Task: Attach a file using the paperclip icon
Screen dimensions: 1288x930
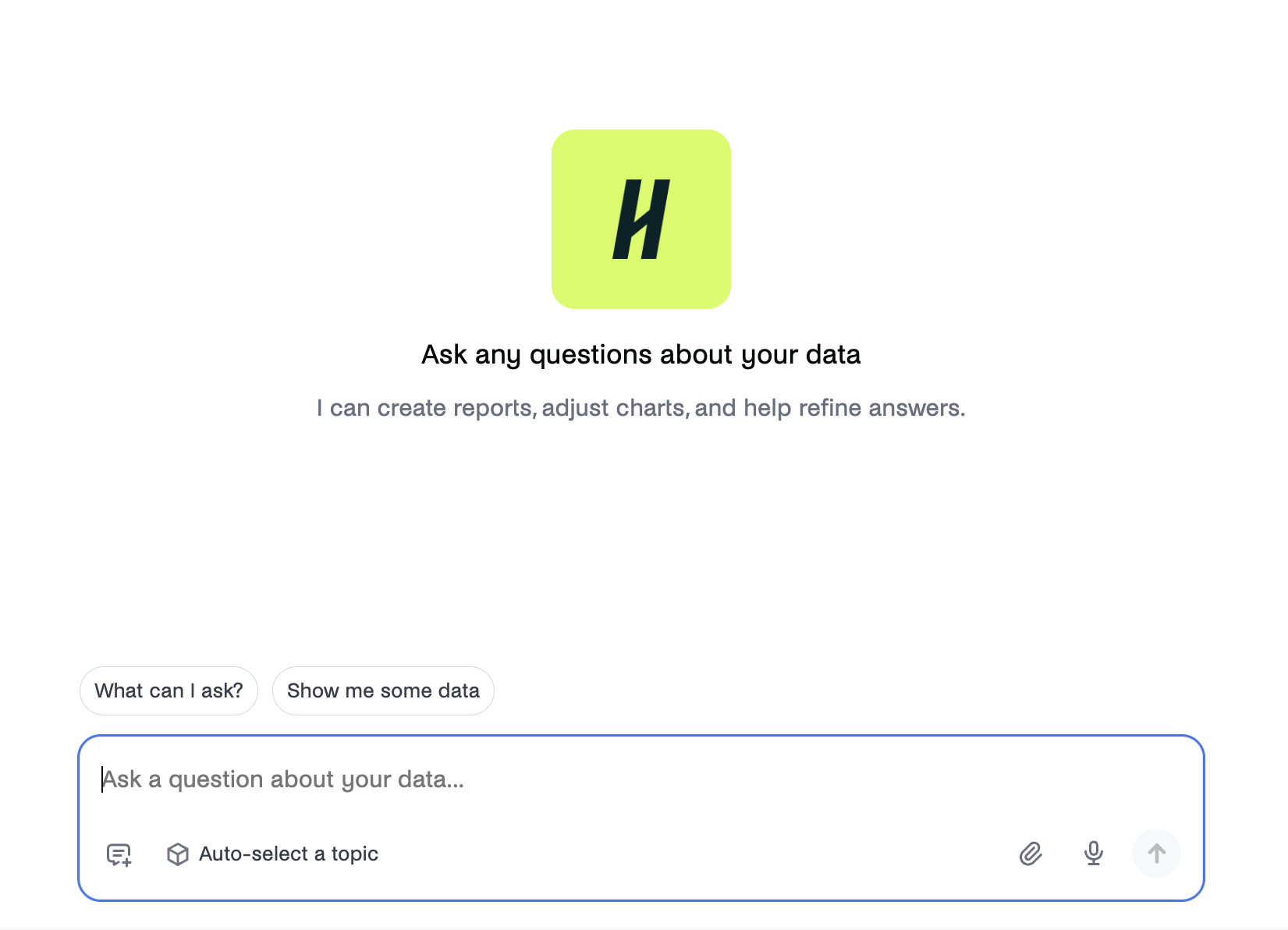Action: pyautogui.click(x=1031, y=854)
